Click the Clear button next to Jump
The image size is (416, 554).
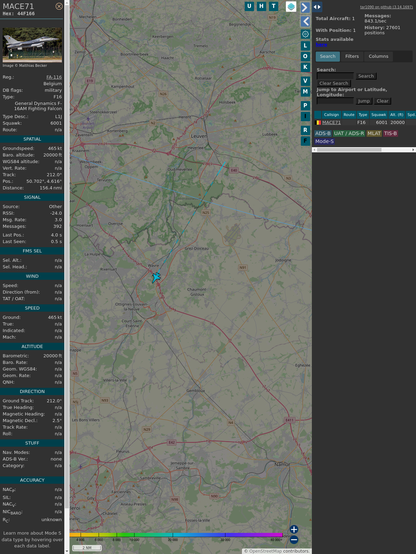point(382,101)
